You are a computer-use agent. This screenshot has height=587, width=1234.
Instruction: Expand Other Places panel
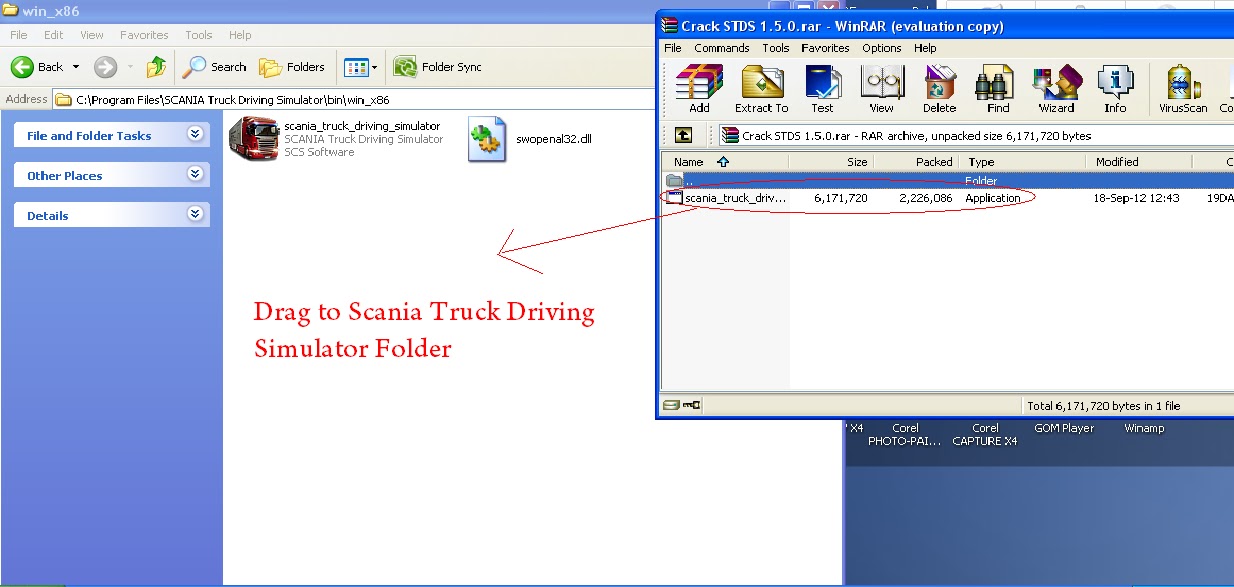pyautogui.click(x=195, y=174)
